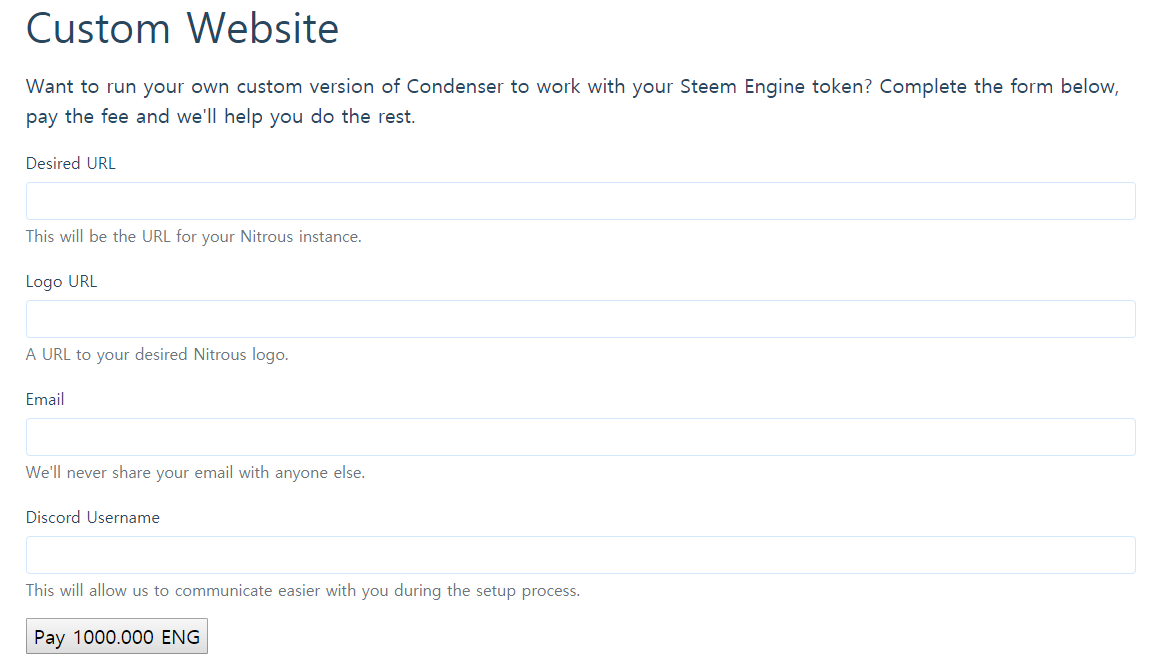The width and height of the screenshot is (1152, 664).
Task: Click the Custom Website page heading
Action: click(182, 28)
